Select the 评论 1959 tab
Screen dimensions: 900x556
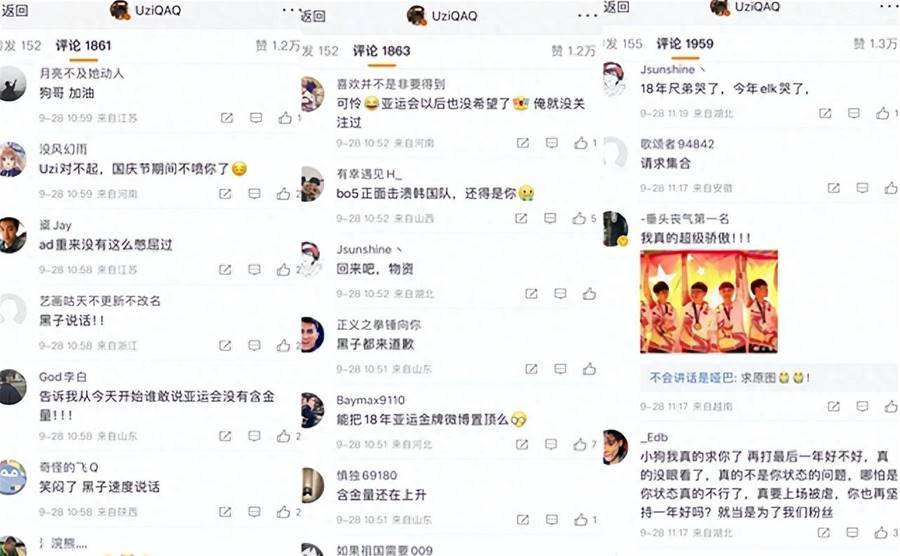(x=685, y=44)
